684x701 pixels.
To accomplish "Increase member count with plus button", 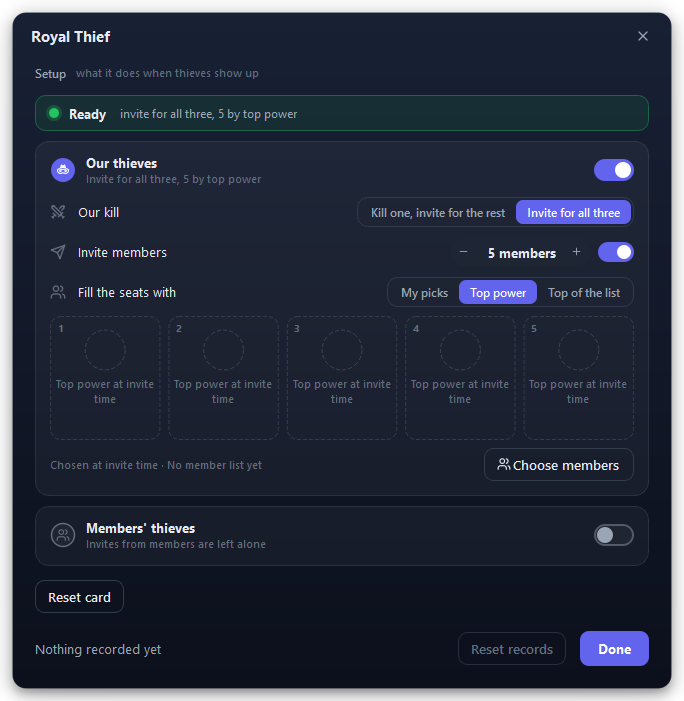I will point(576,252).
